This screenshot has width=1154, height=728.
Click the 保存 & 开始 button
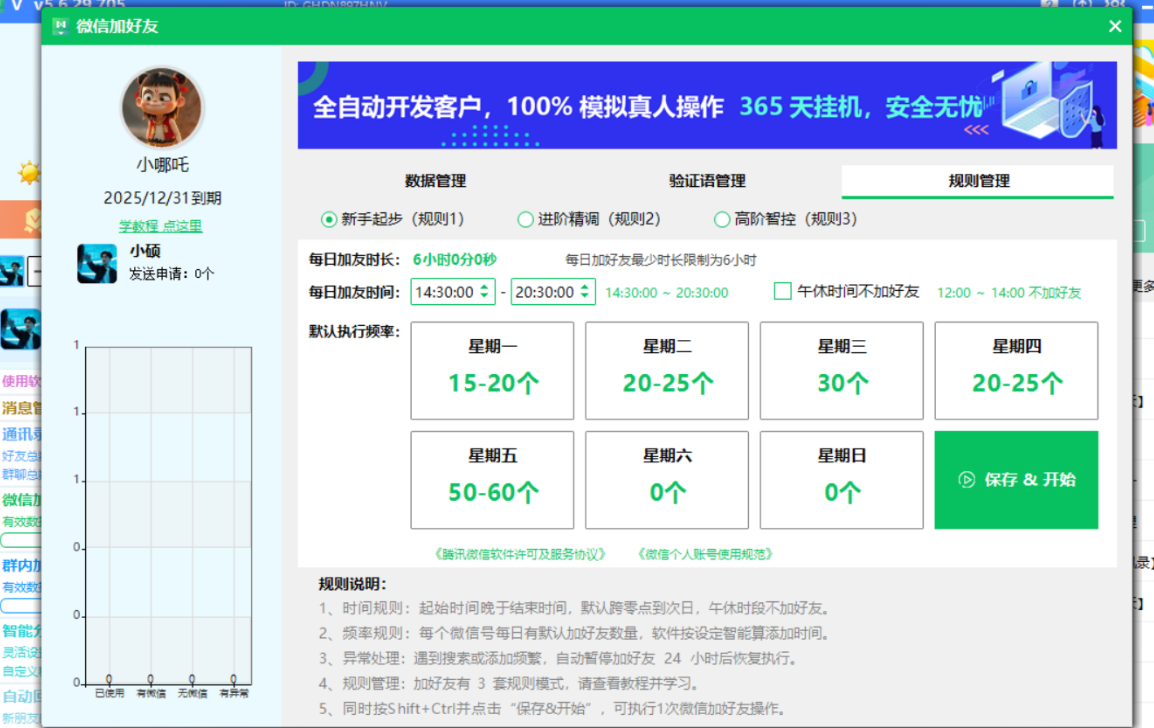(x=1016, y=480)
